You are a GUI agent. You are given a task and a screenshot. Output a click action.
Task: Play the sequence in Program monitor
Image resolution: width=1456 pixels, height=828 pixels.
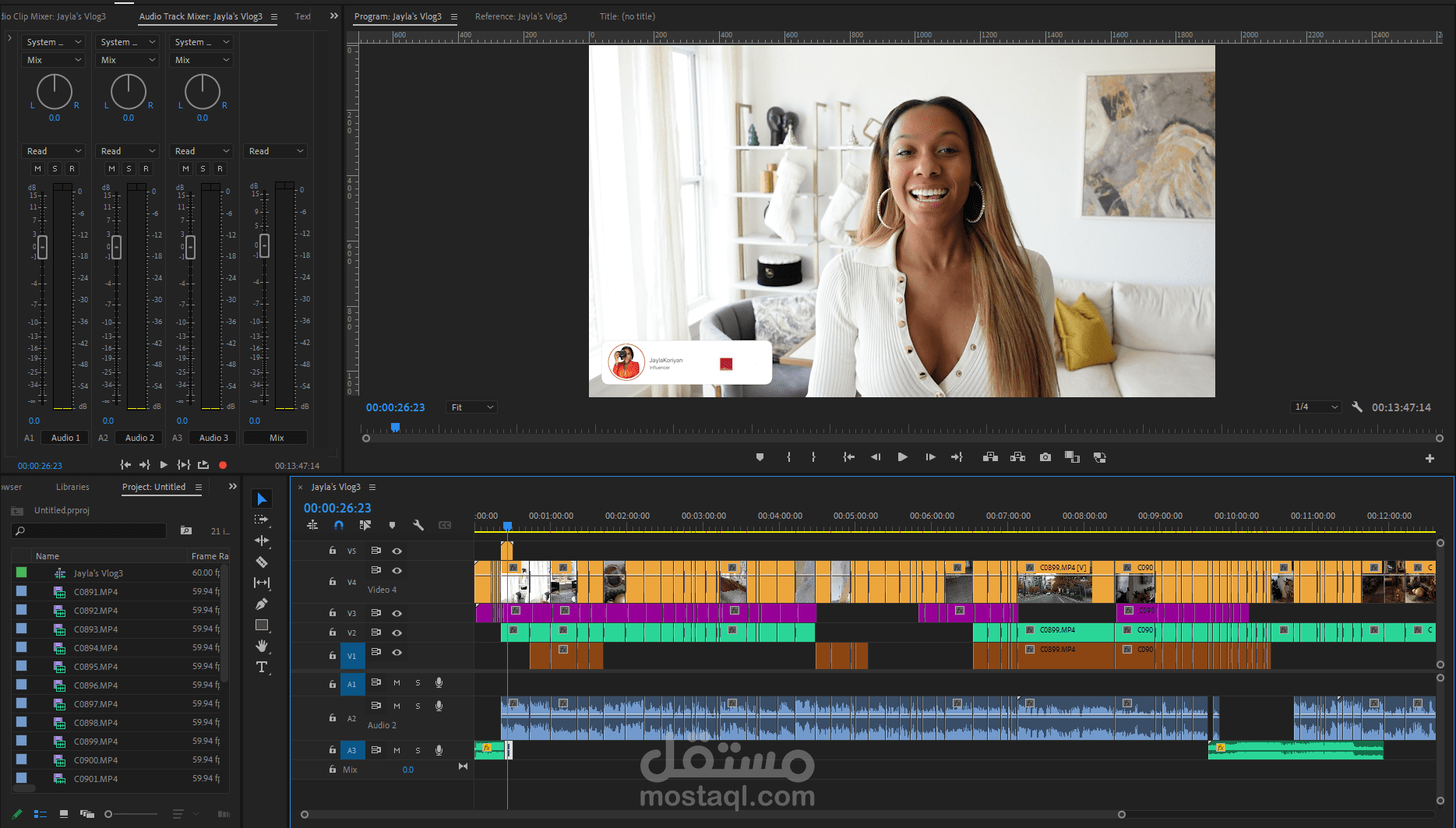click(x=902, y=457)
